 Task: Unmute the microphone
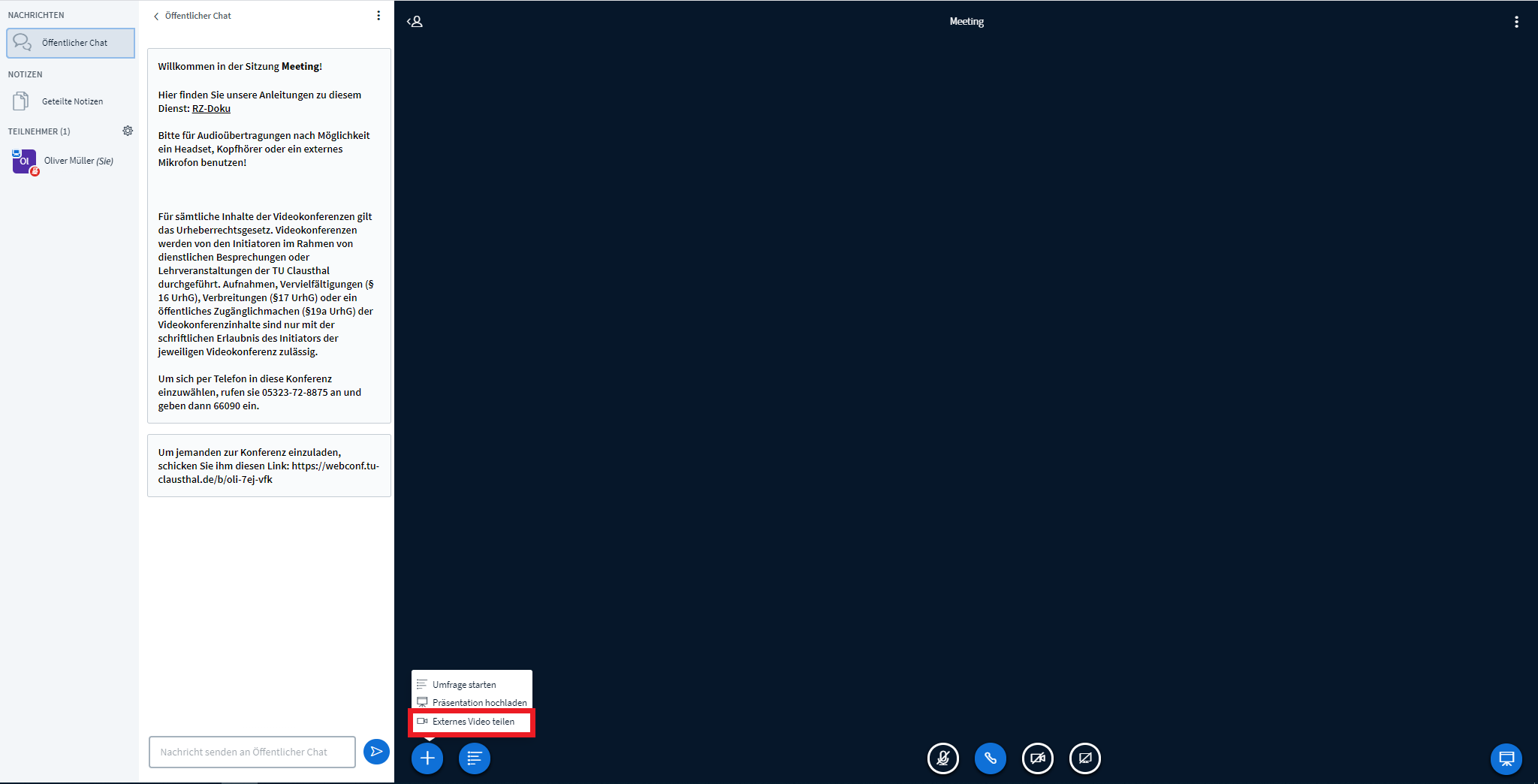(942, 758)
